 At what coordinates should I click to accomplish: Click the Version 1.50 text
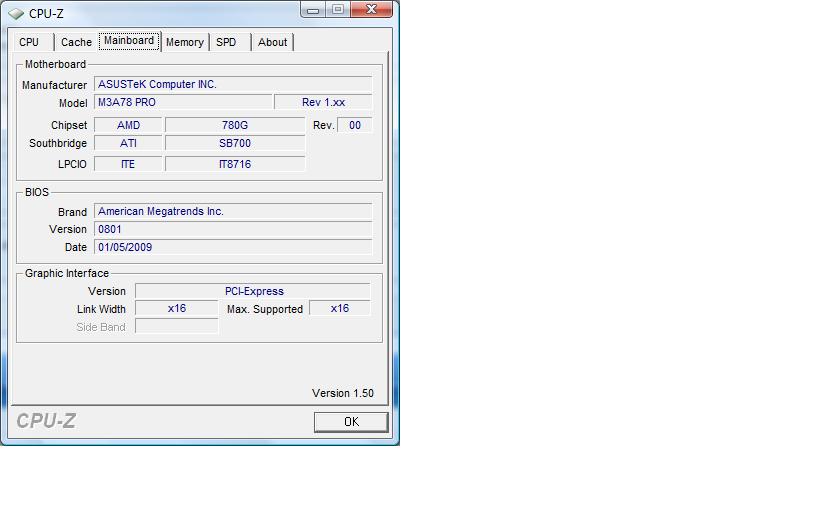pyautogui.click(x=343, y=393)
